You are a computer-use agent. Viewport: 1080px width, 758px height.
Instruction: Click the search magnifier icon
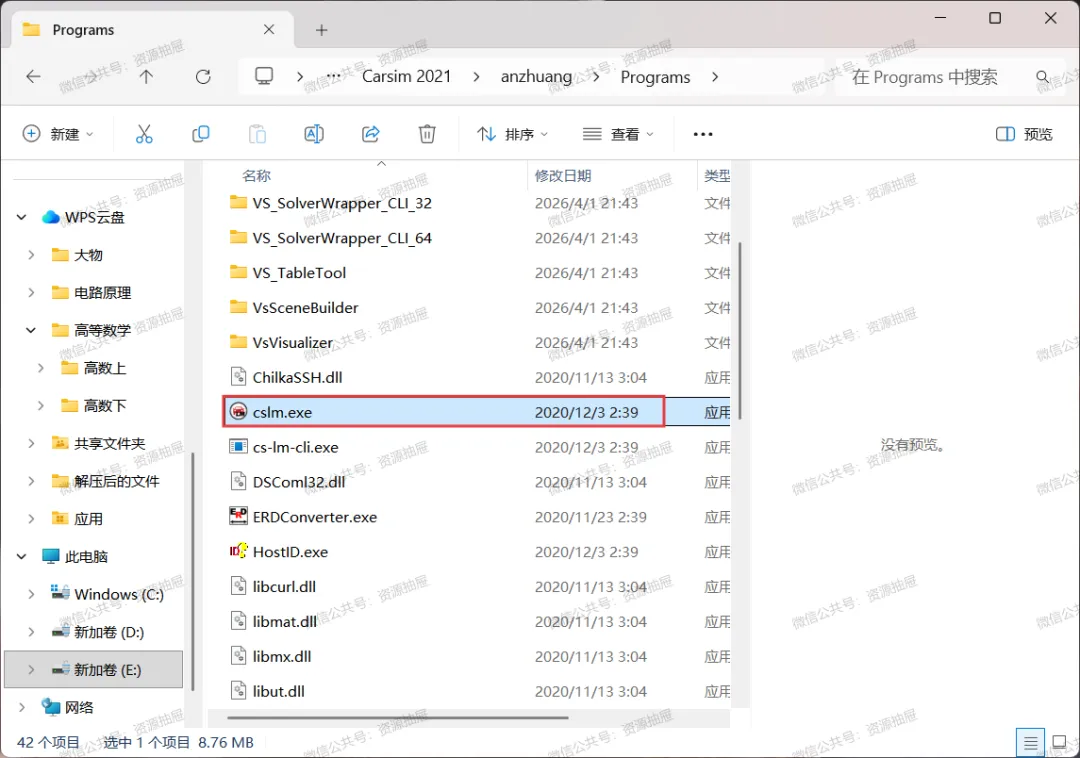coord(1043,76)
